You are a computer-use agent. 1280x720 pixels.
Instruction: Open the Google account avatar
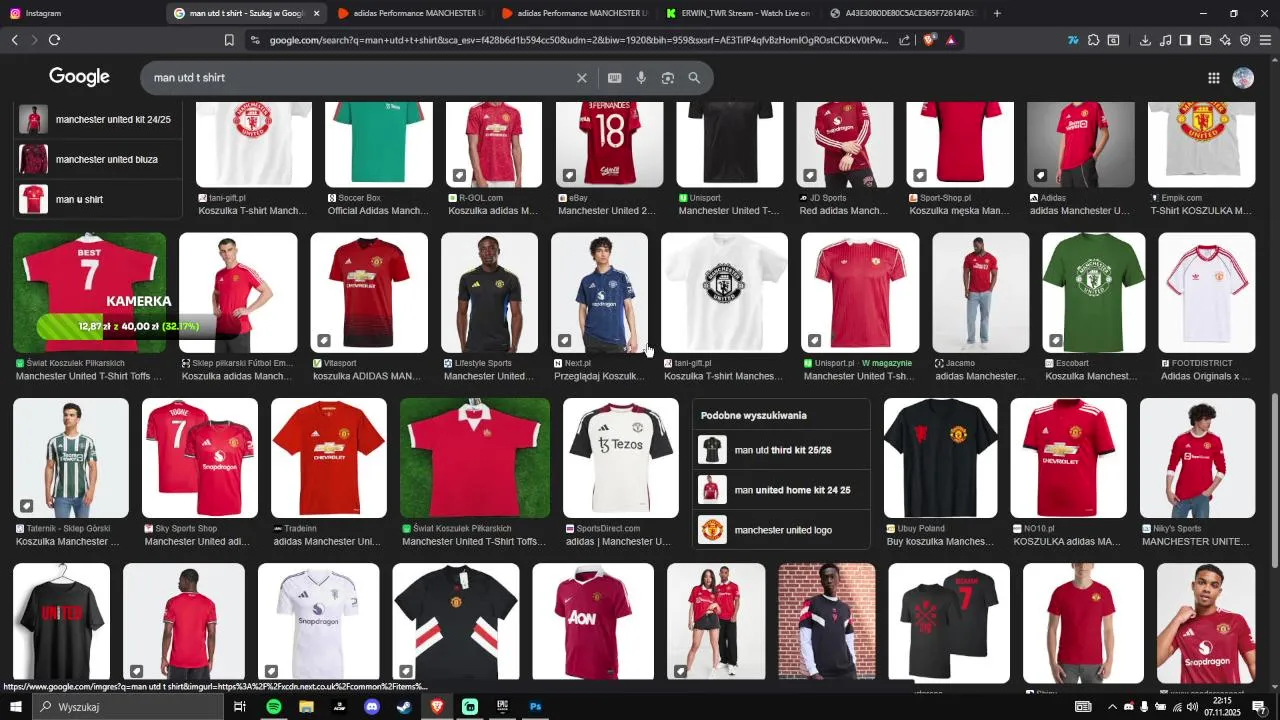[1244, 78]
